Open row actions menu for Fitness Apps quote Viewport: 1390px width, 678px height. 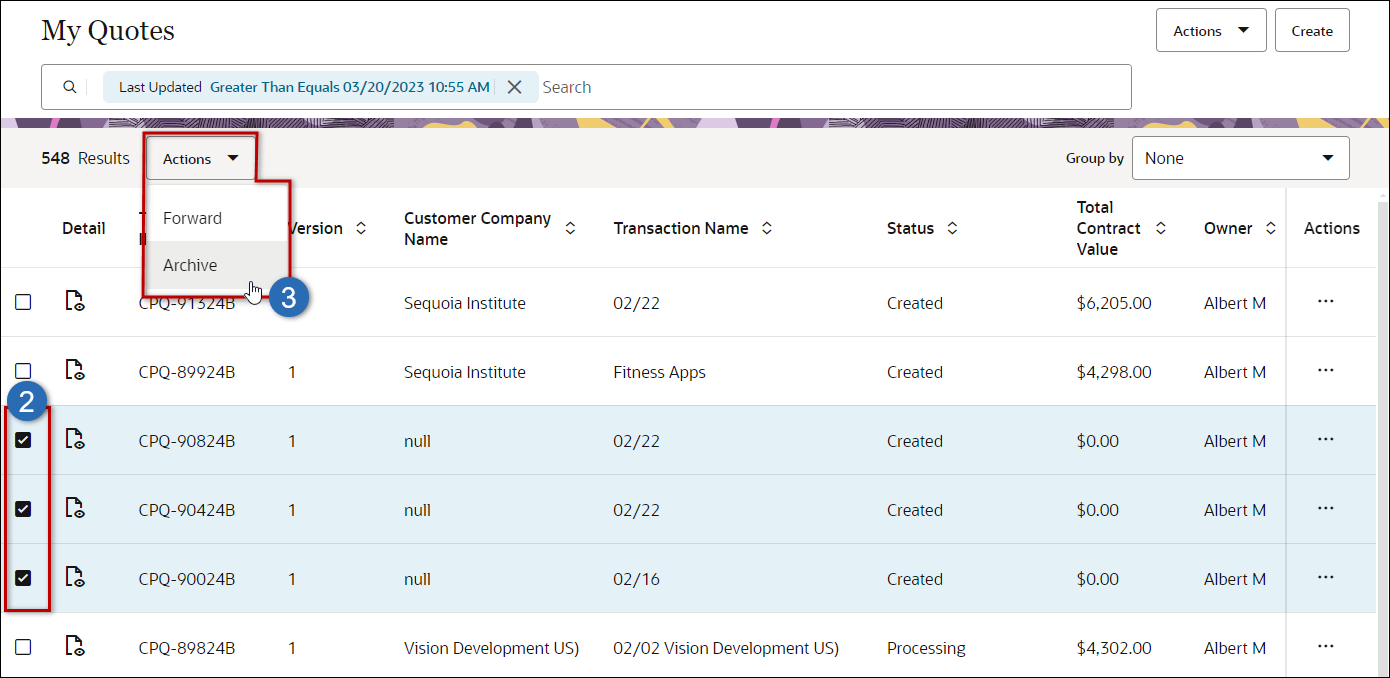click(1326, 370)
